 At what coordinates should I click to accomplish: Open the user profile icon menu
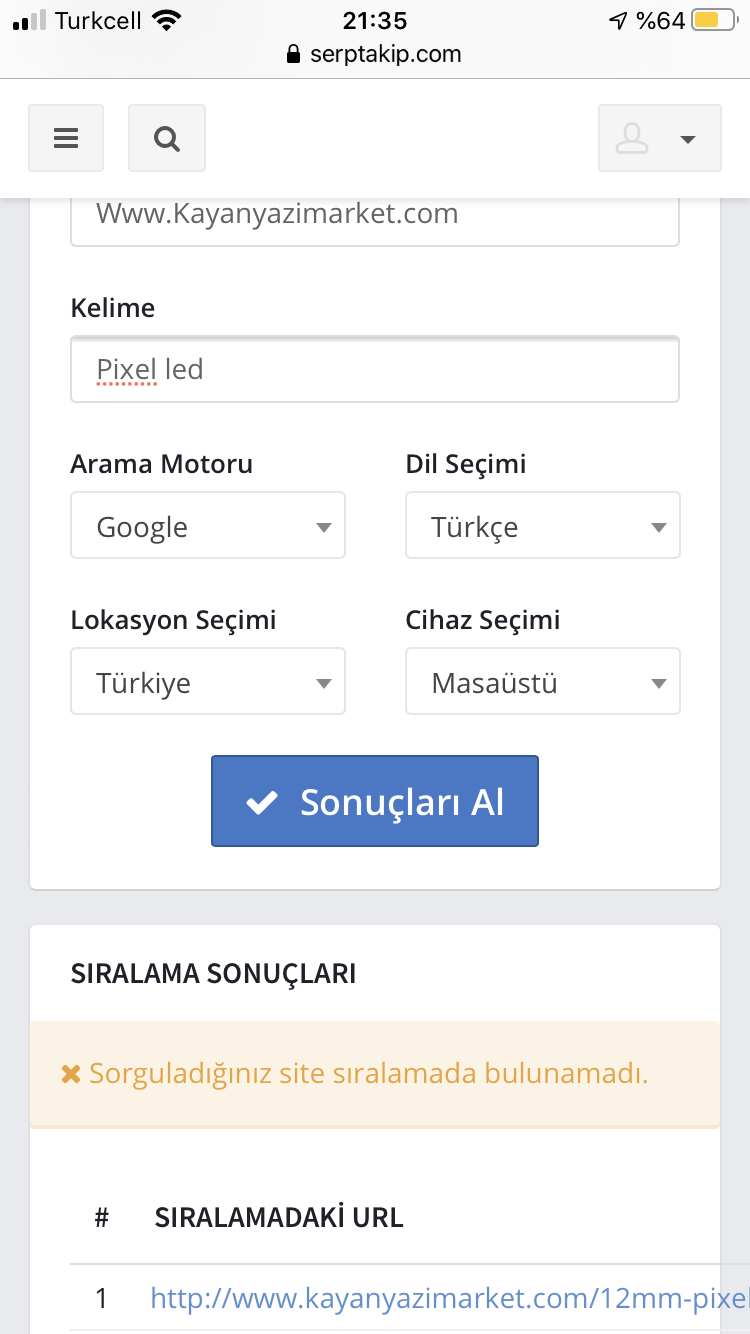point(659,138)
